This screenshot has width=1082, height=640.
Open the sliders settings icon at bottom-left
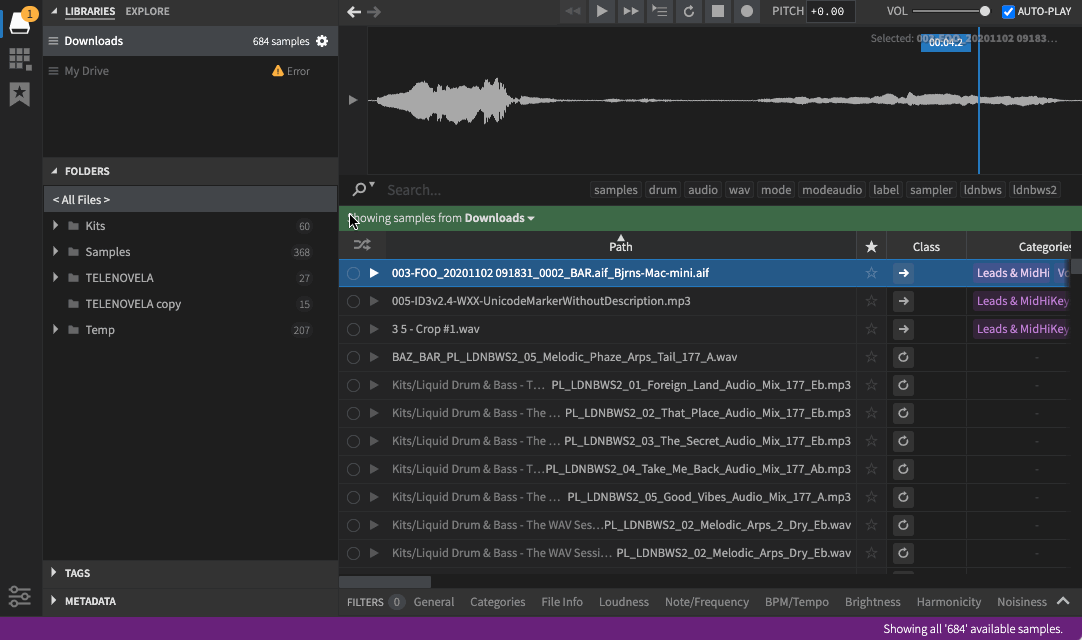click(x=19, y=596)
